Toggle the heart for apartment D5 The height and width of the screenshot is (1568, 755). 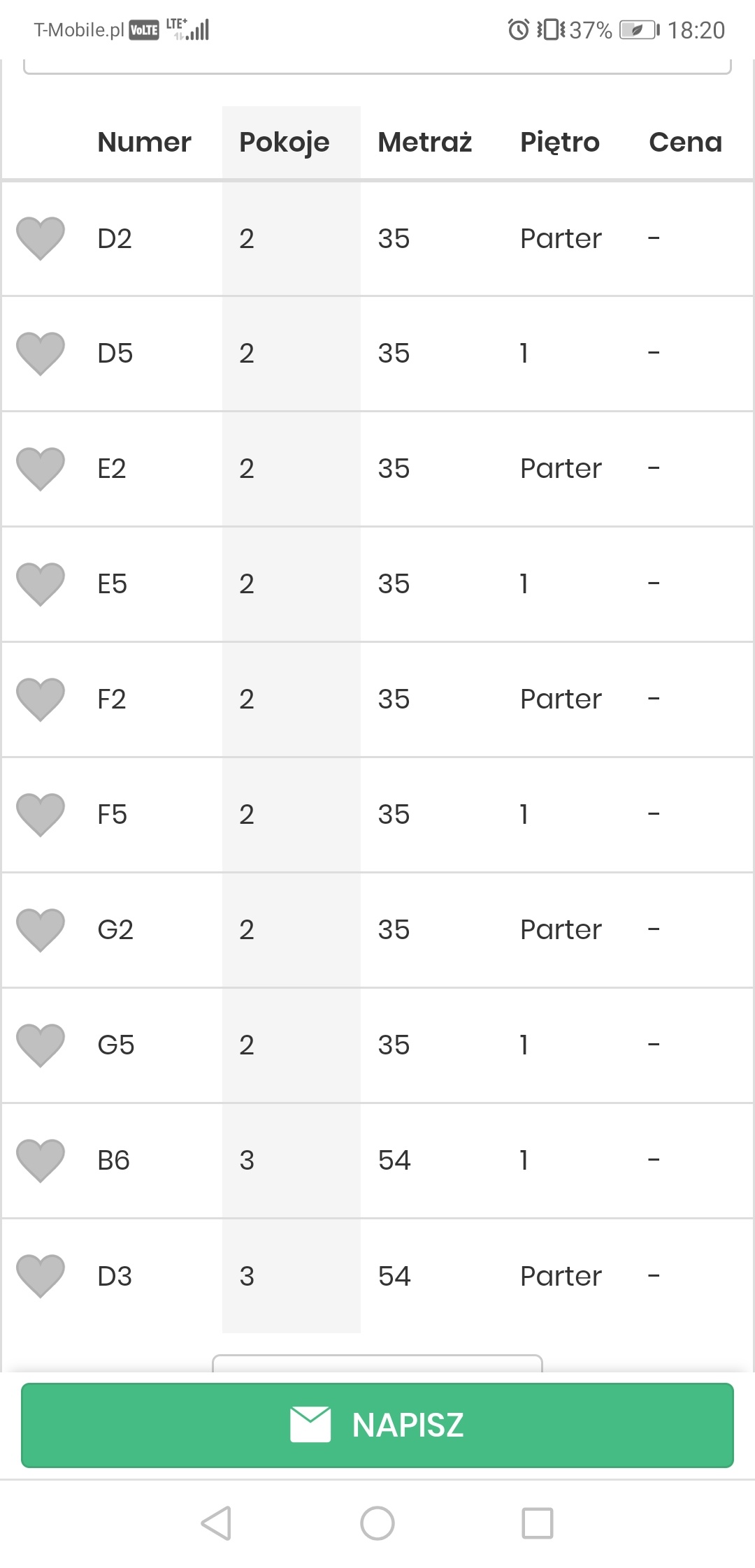pos(41,353)
